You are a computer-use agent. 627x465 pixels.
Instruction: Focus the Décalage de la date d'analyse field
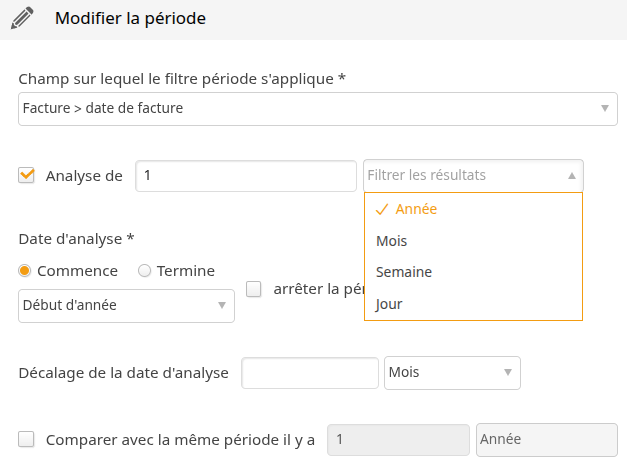pos(310,373)
